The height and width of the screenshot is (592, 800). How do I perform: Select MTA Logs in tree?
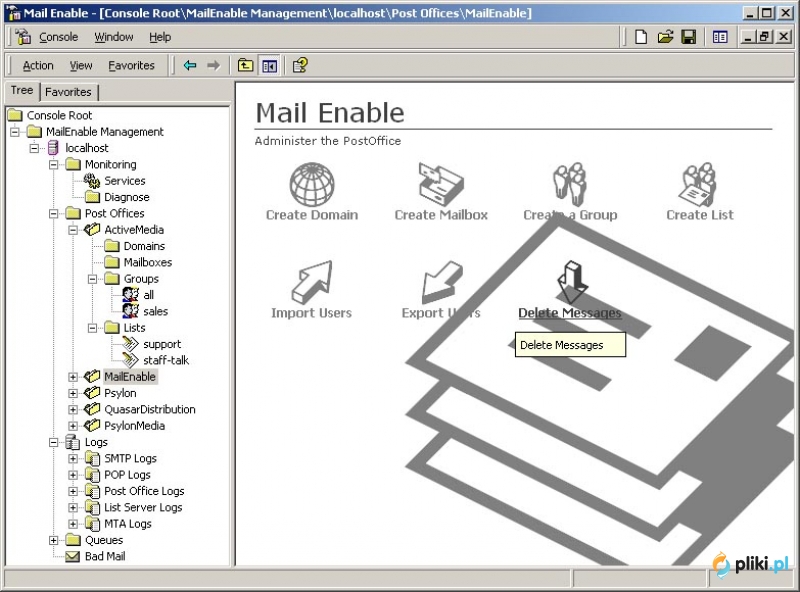(x=128, y=524)
